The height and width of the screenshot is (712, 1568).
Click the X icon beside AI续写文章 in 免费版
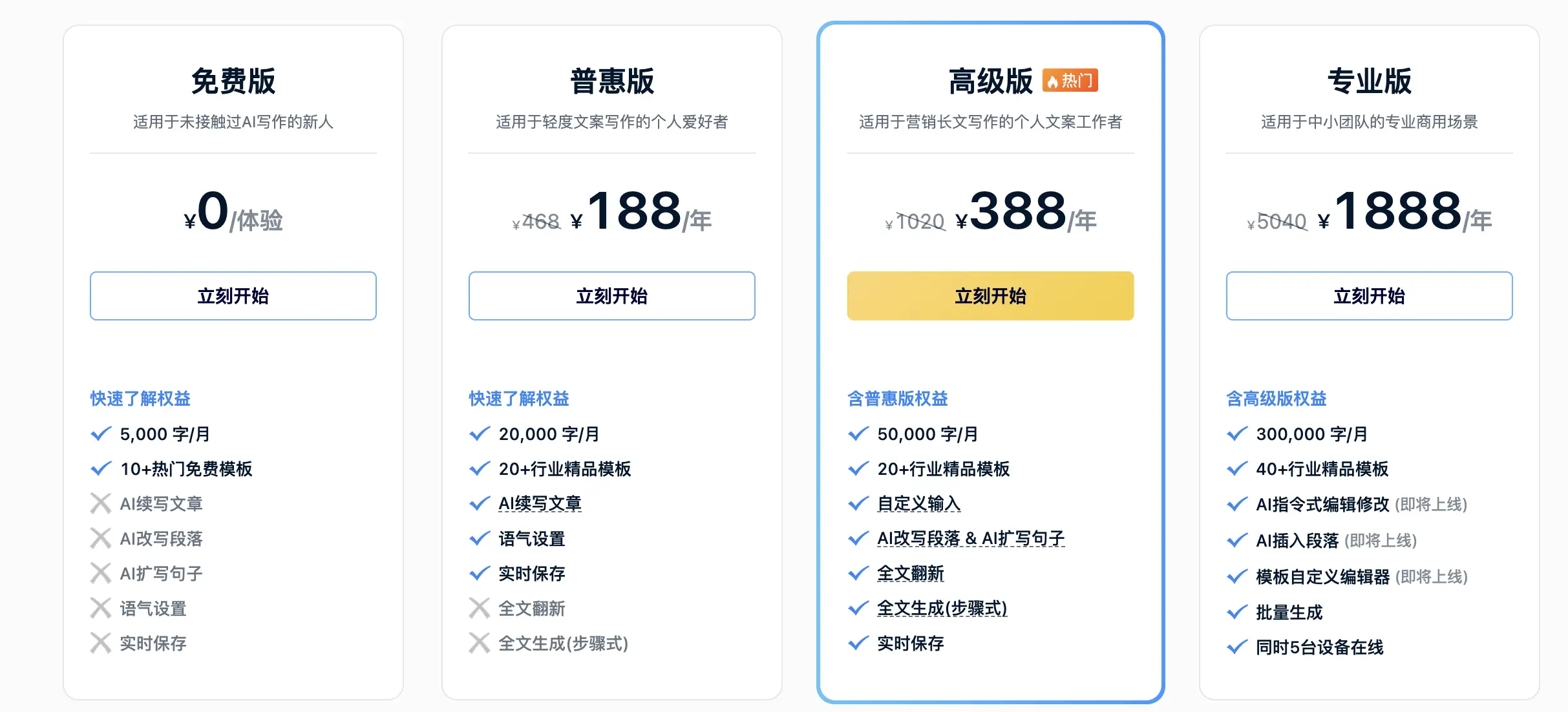(100, 503)
